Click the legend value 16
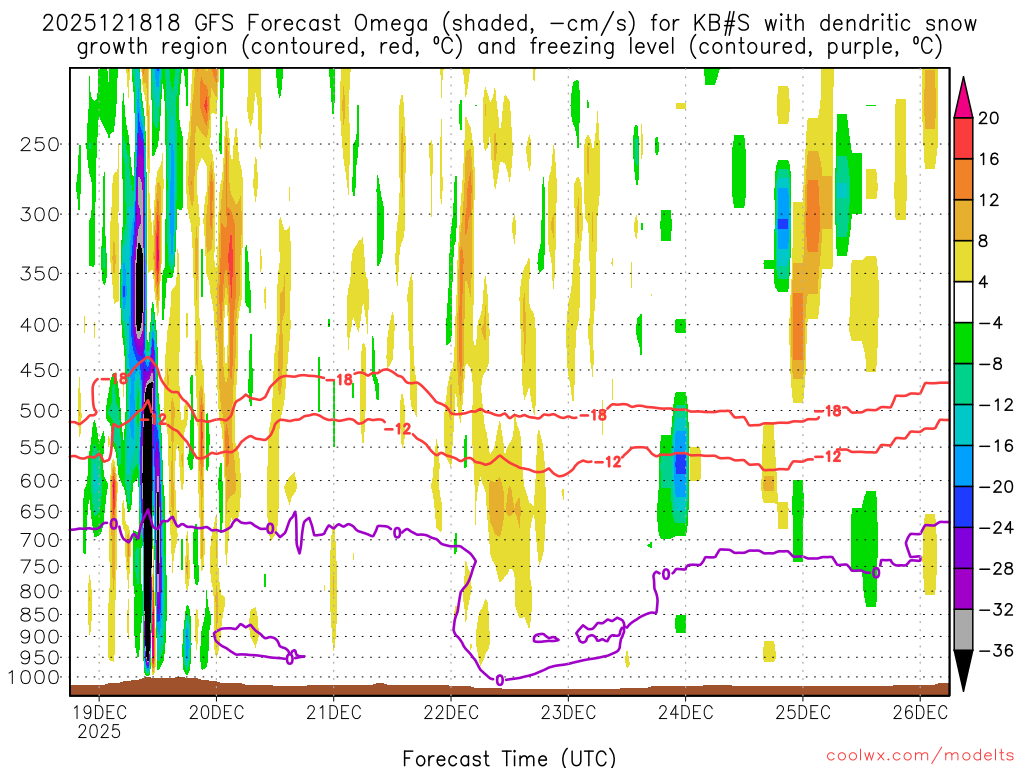 click(989, 159)
